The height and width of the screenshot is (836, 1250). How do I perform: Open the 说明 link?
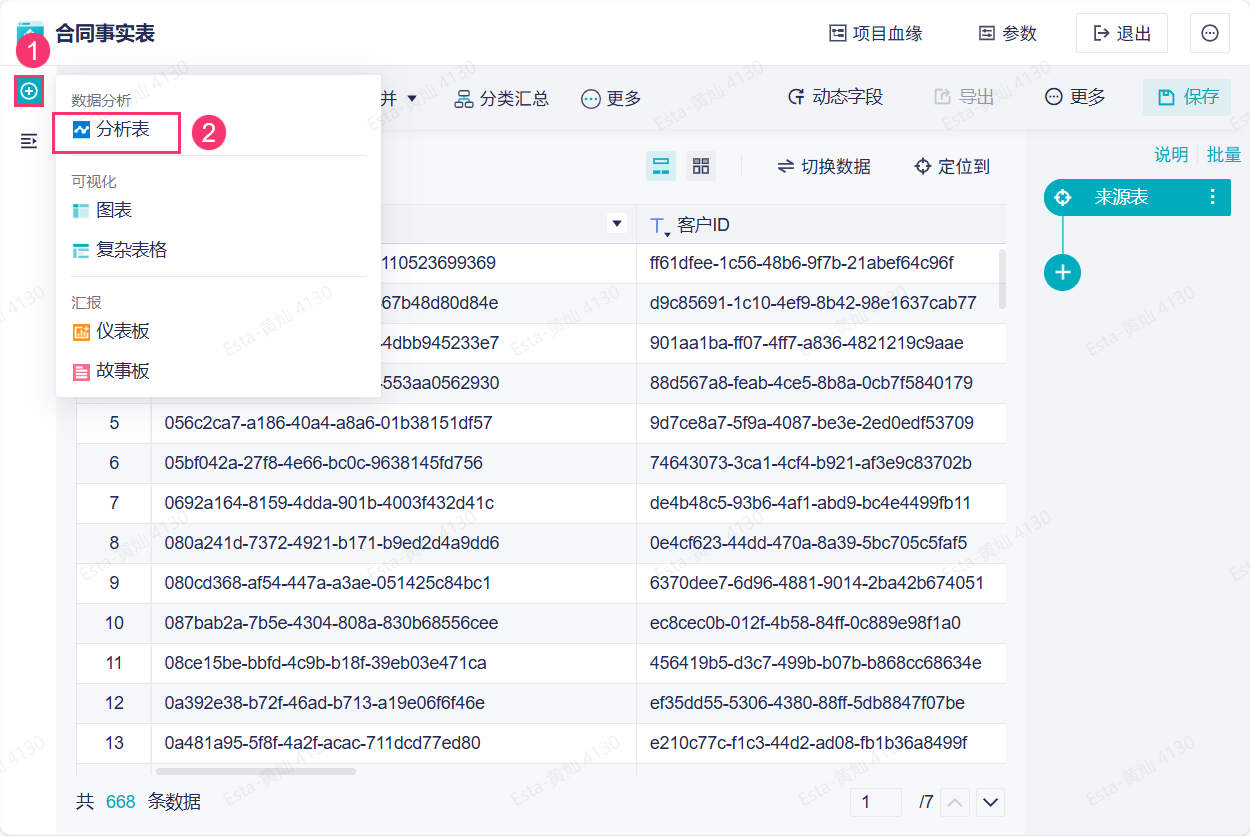(x=1171, y=154)
